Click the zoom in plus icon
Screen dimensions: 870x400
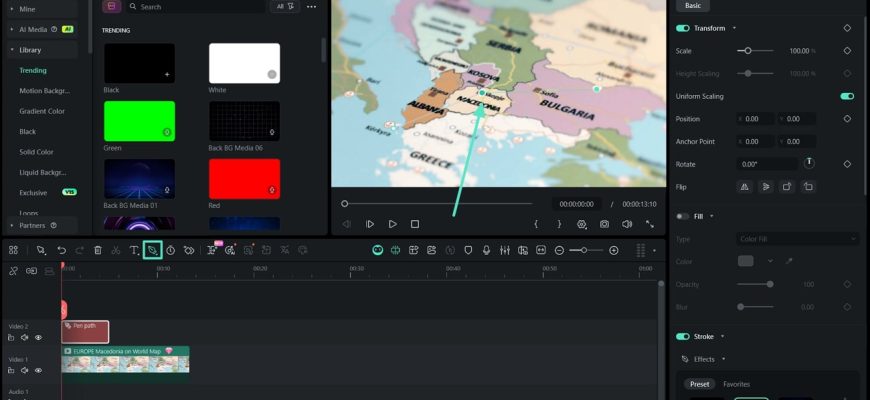click(614, 251)
